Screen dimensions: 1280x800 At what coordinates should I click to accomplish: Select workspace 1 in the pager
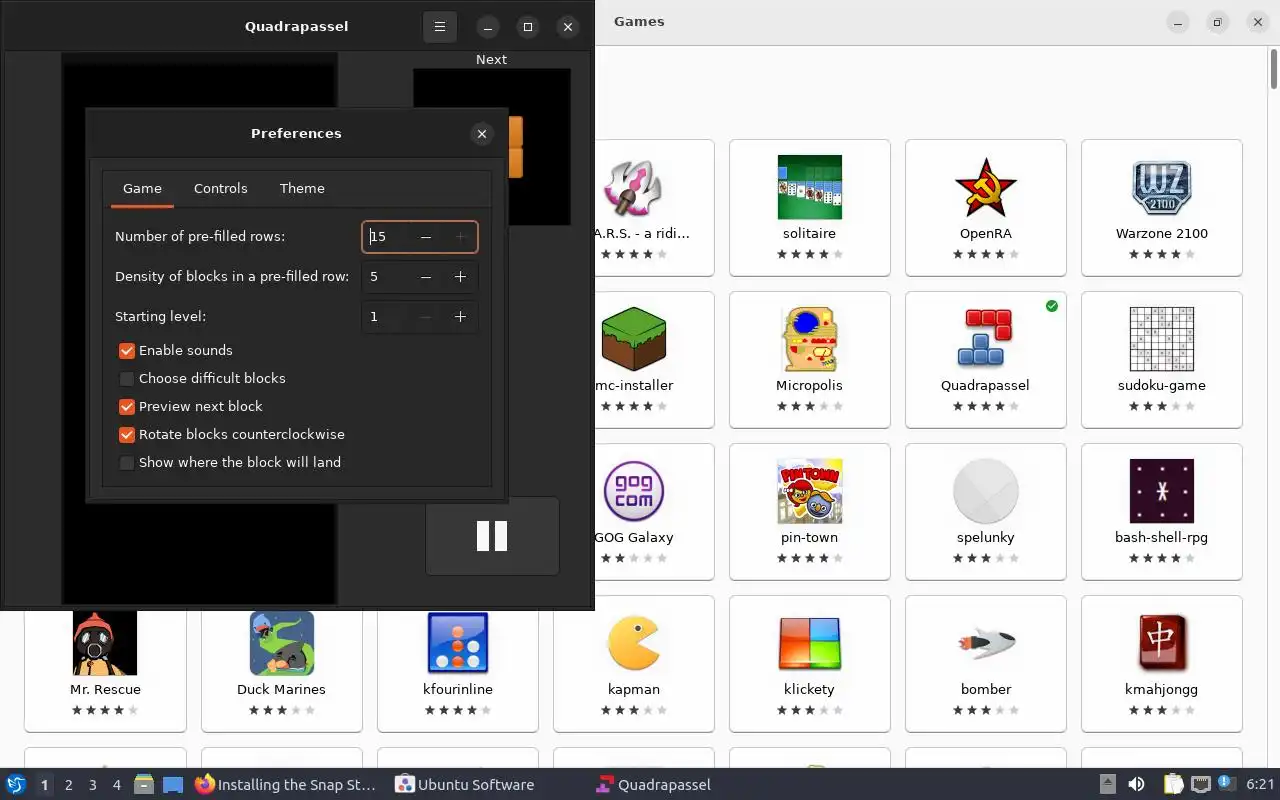[x=45, y=785]
